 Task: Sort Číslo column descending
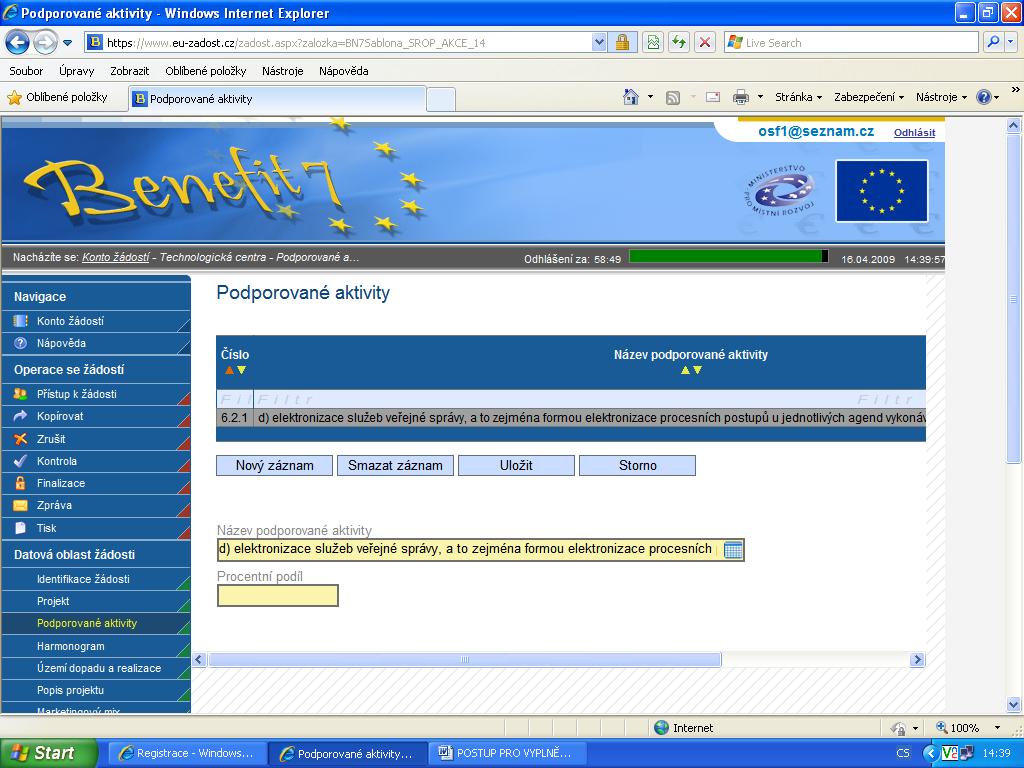coord(241,370)
